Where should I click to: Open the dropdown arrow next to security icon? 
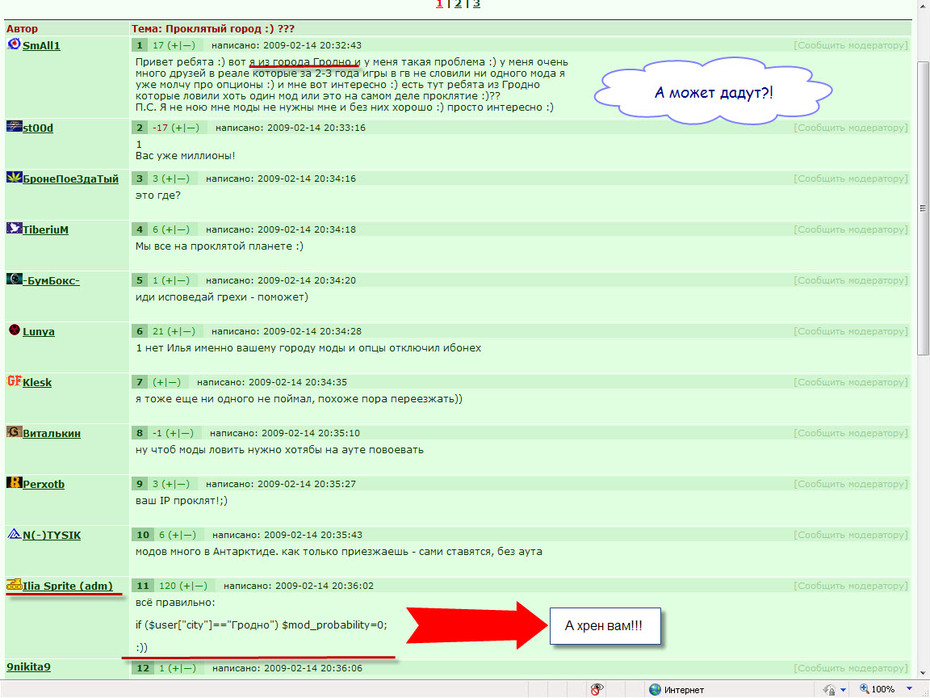(x=843, y=690)
